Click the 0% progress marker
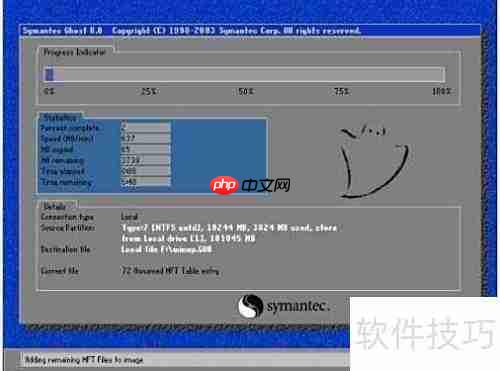 [x=50, y=91]
